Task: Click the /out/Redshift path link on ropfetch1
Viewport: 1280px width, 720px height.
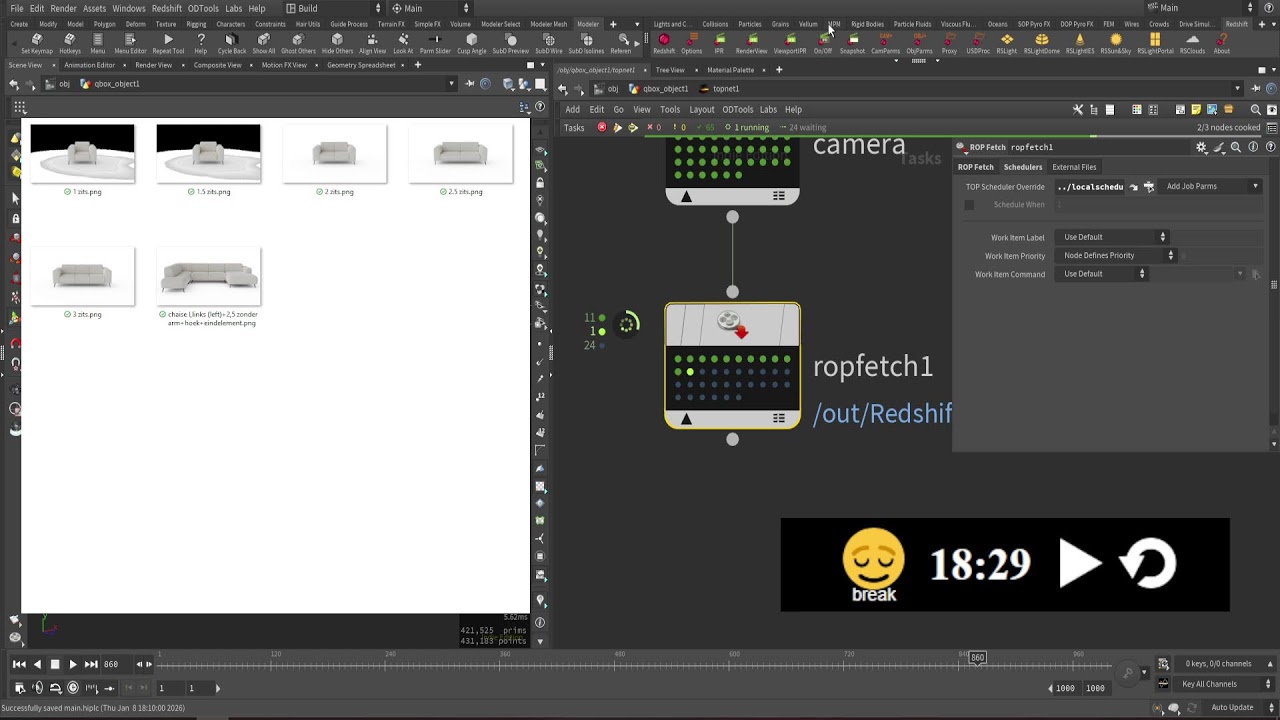Action: point(882,414)
